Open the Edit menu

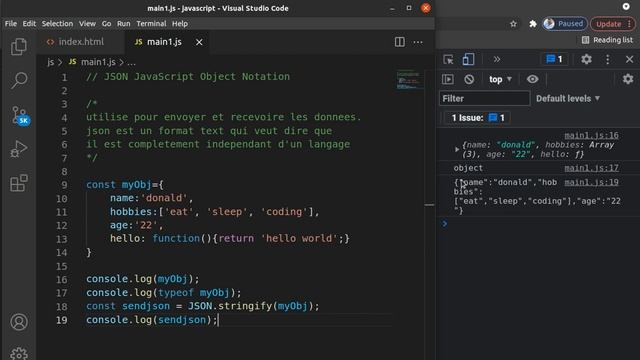29,24
